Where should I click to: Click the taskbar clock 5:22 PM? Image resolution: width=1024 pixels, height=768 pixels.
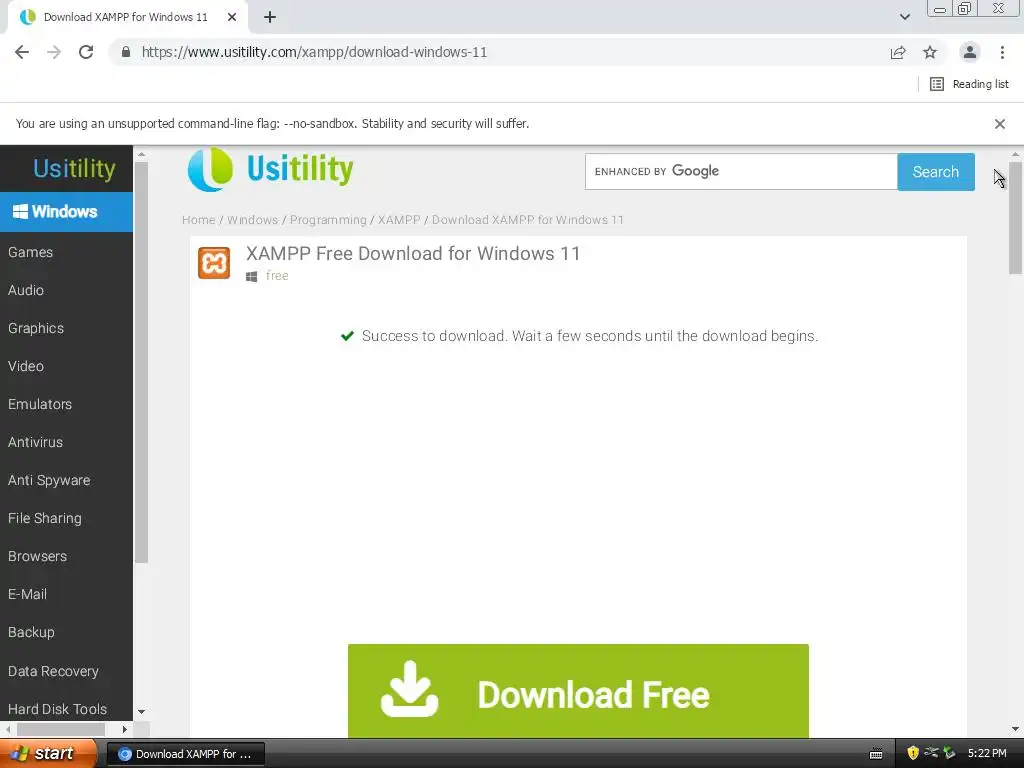pos(987,754)
